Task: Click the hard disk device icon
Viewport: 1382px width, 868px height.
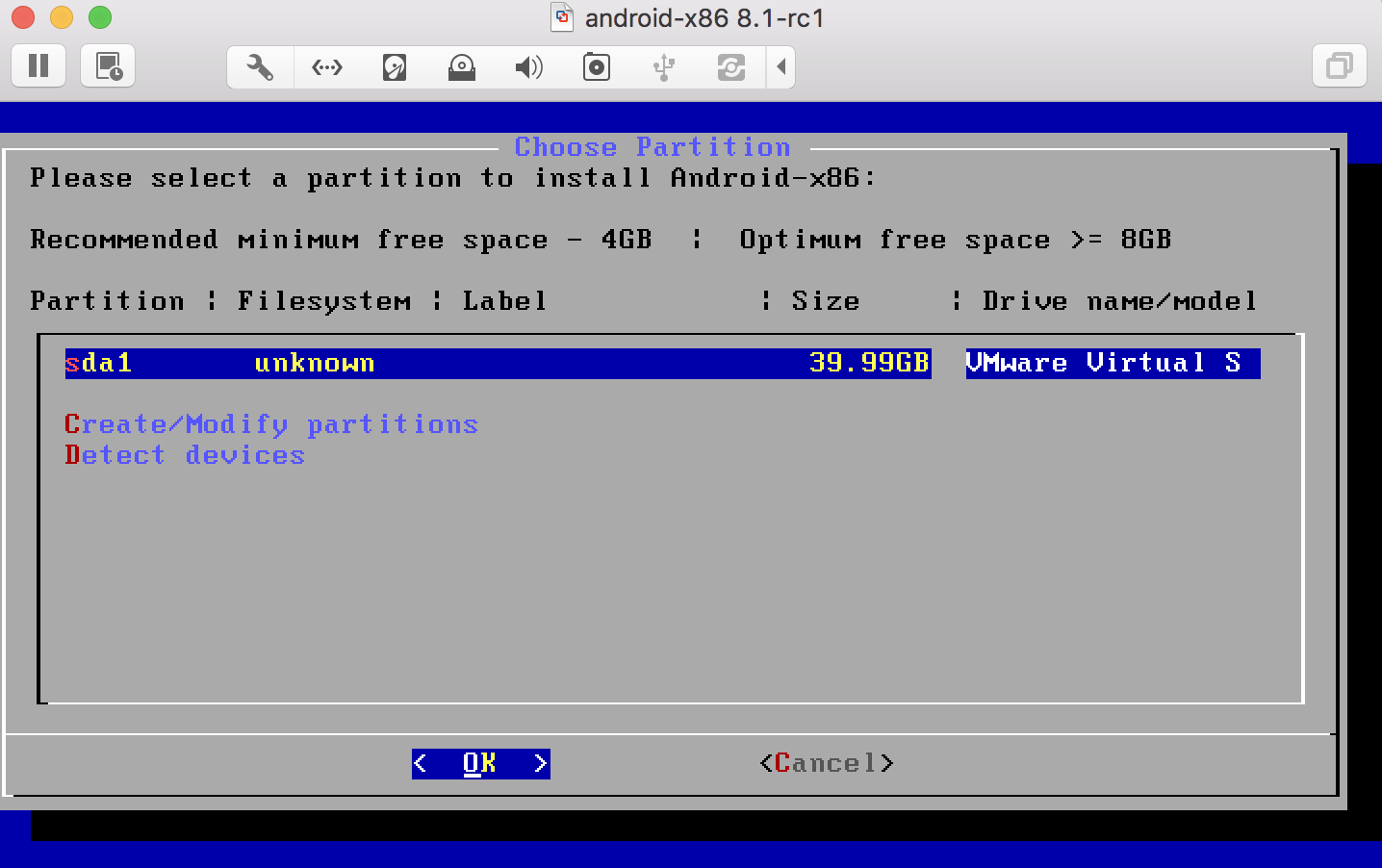Action: pos(394,67)
